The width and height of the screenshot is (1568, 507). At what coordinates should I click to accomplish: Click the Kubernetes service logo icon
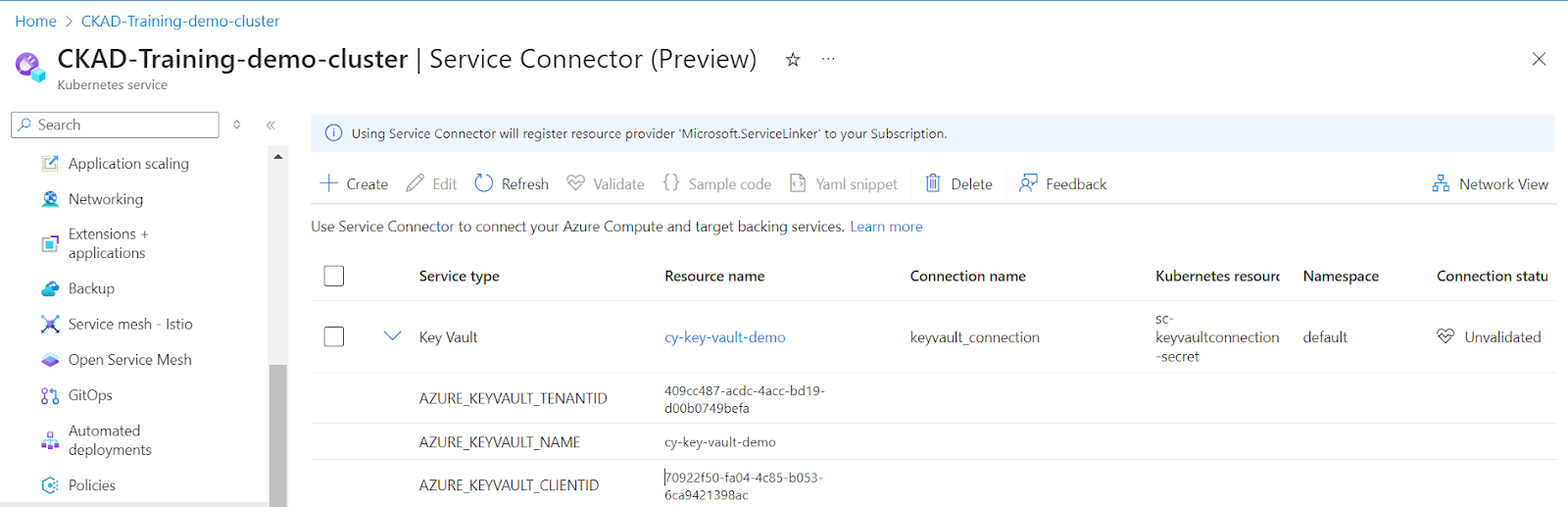tap(30, 67)
